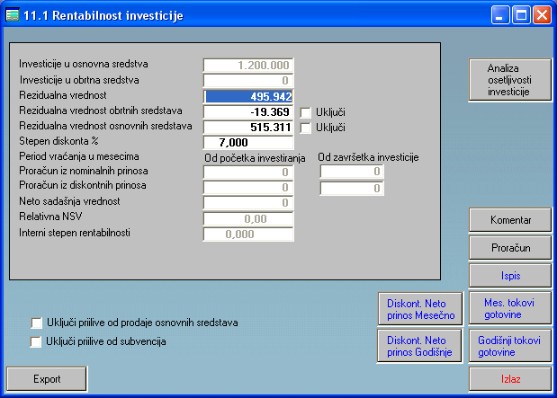
Task: Click Diskont. Neto prinos Mesečno
Action: pos(420,309)
